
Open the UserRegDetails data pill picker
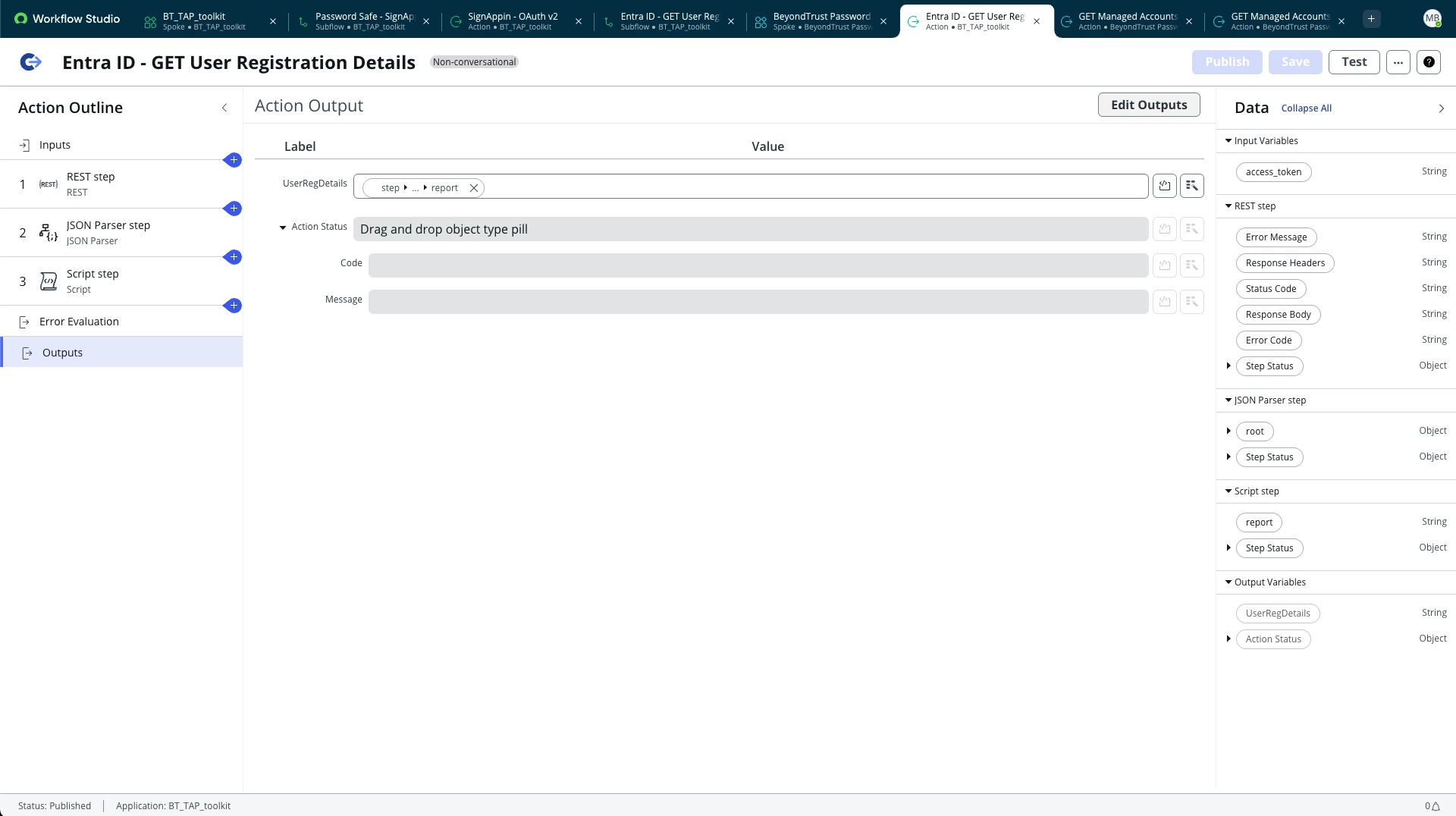(x=1192, y=186)
